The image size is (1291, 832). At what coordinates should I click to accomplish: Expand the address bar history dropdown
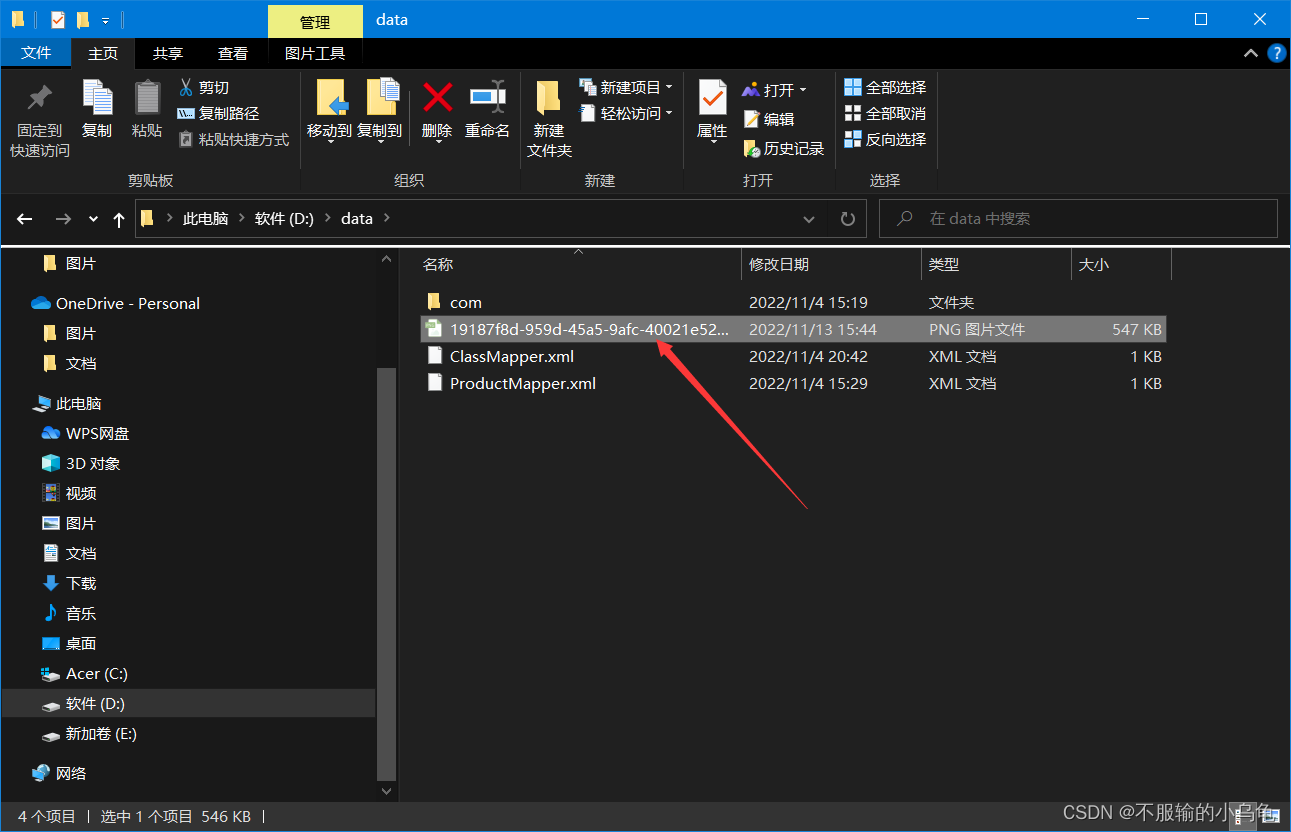tap(809, 218)
